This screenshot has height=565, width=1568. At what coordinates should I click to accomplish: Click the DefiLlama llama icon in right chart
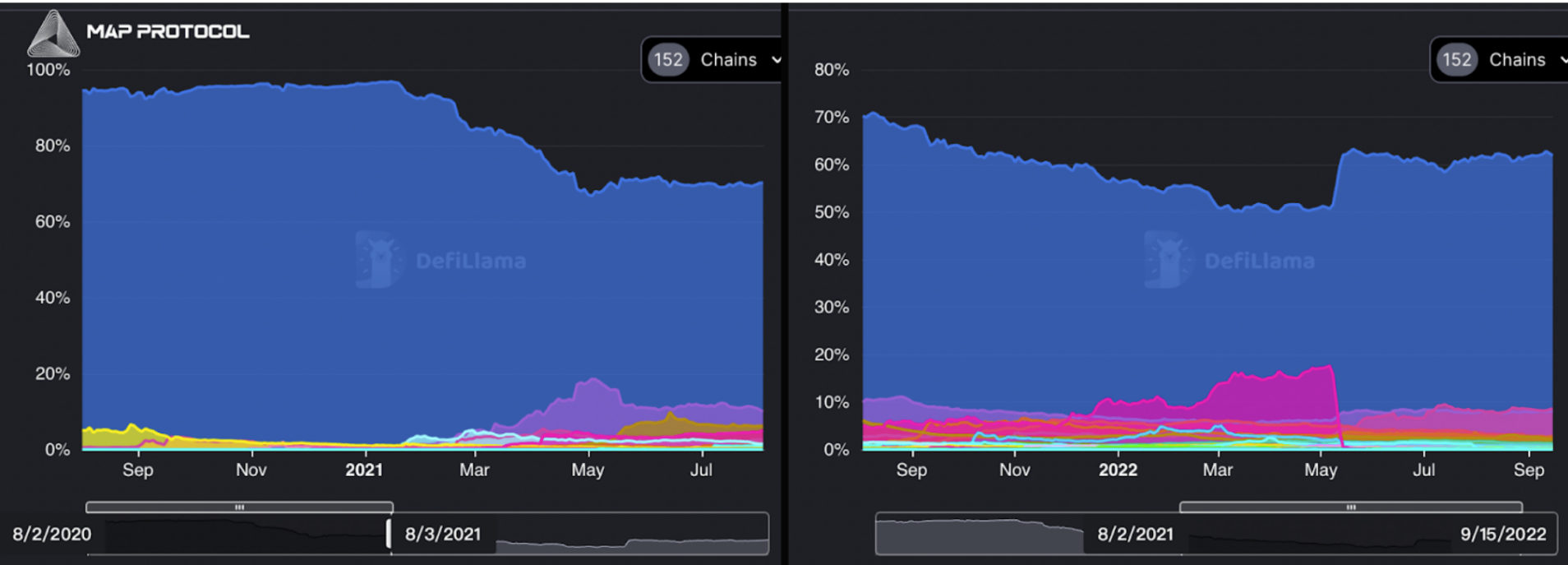1168,260
